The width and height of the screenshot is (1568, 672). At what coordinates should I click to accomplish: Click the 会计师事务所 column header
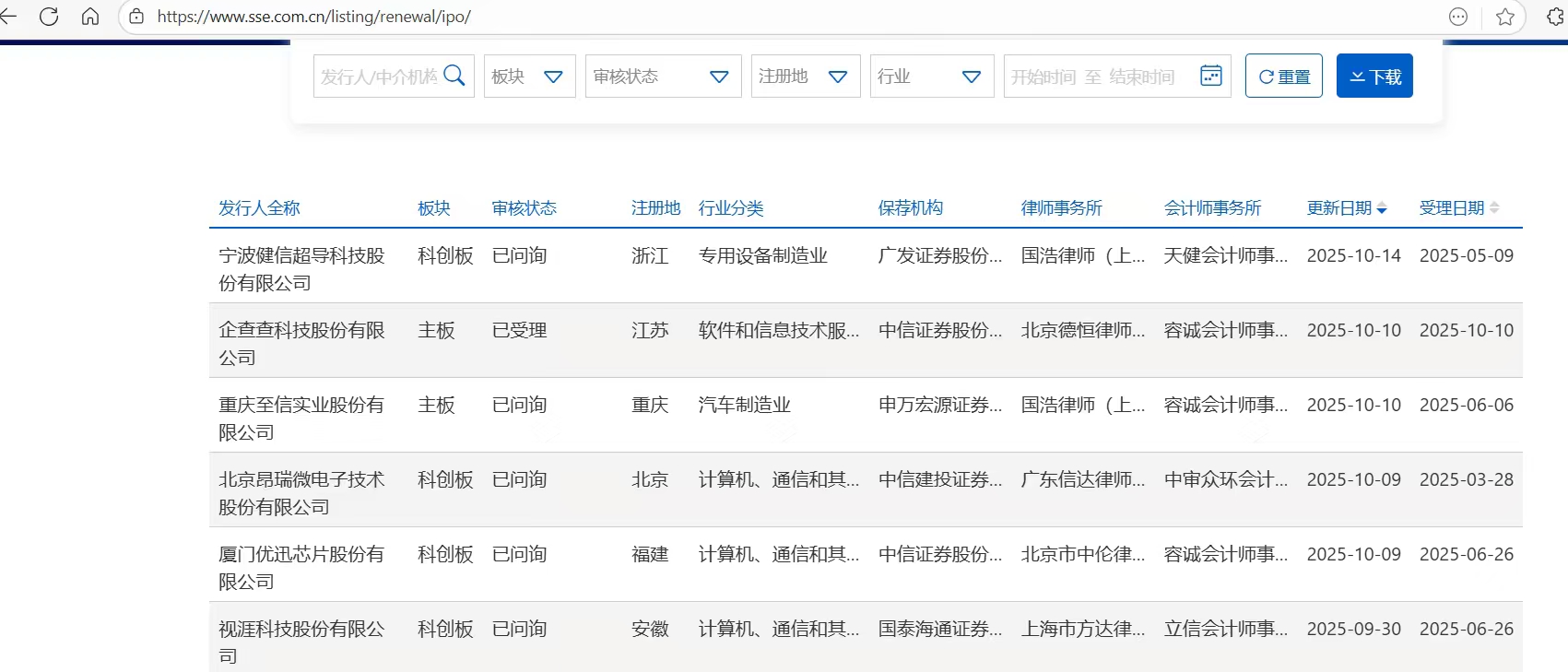1213,208
